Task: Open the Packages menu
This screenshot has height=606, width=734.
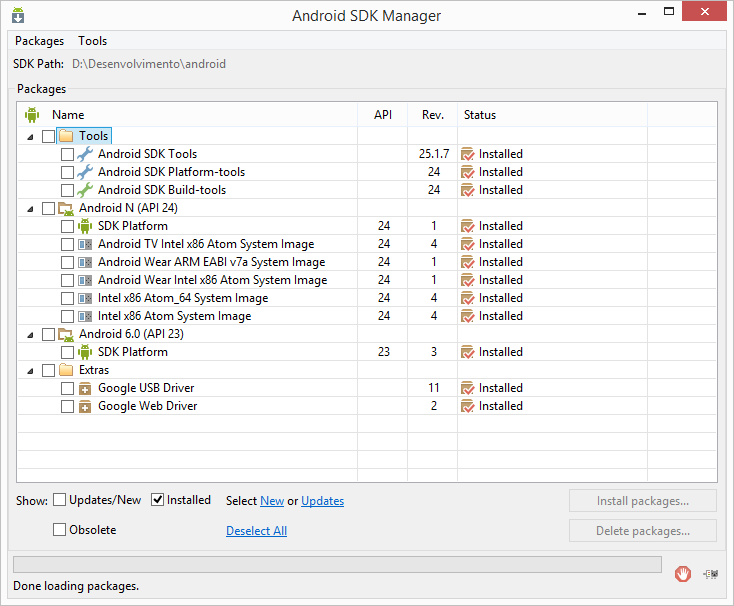Action: pos(39,41)
